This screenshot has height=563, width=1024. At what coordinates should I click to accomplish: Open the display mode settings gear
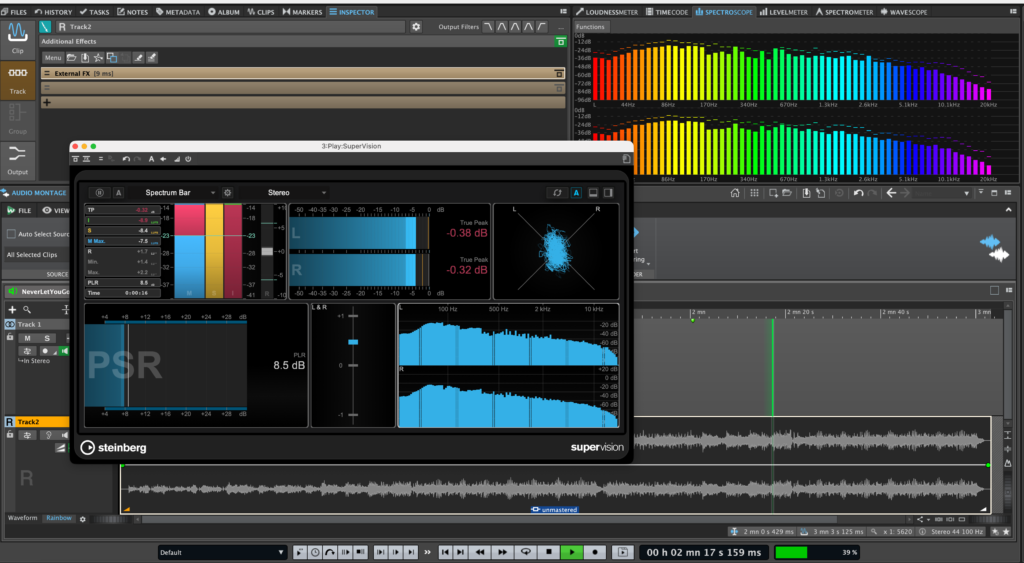(x=83, y=519)
